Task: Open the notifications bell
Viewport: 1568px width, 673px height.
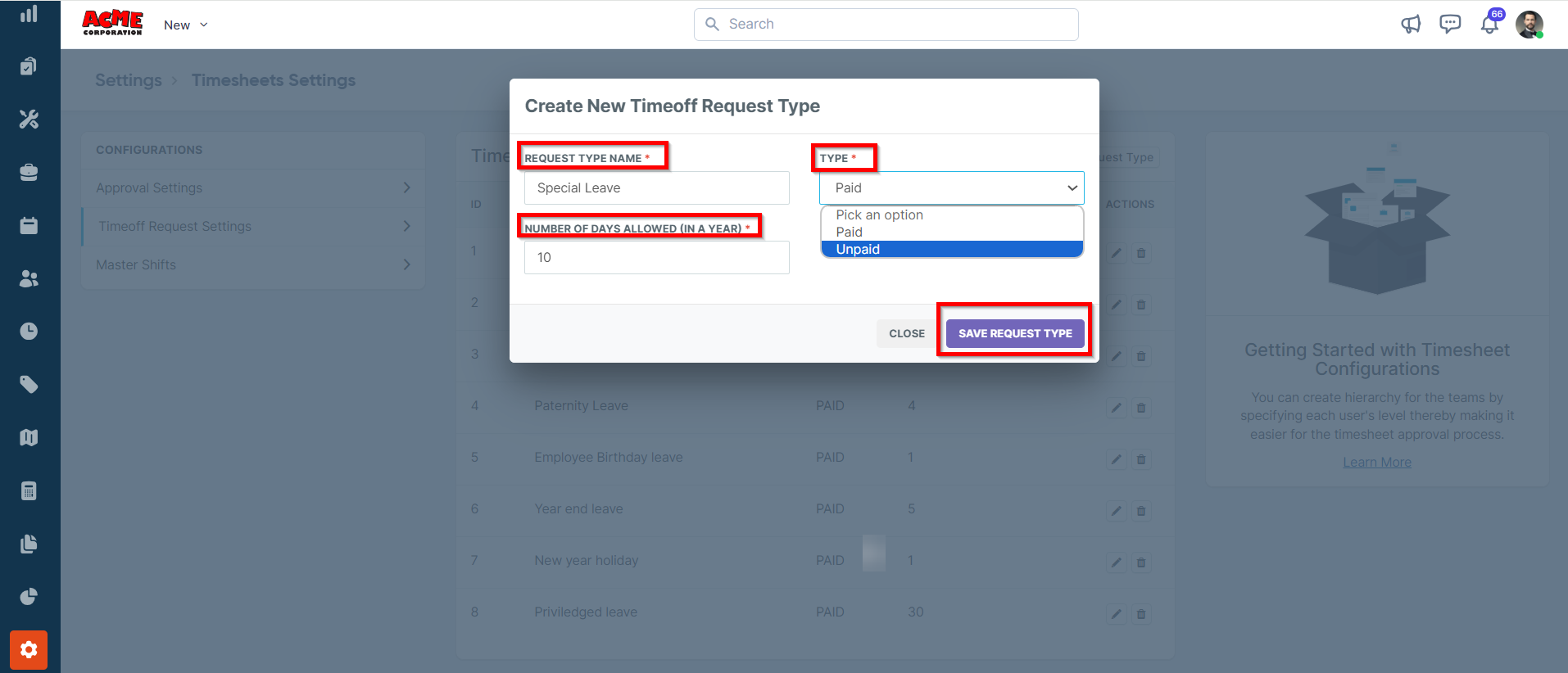Action: tap(1490, 25)
